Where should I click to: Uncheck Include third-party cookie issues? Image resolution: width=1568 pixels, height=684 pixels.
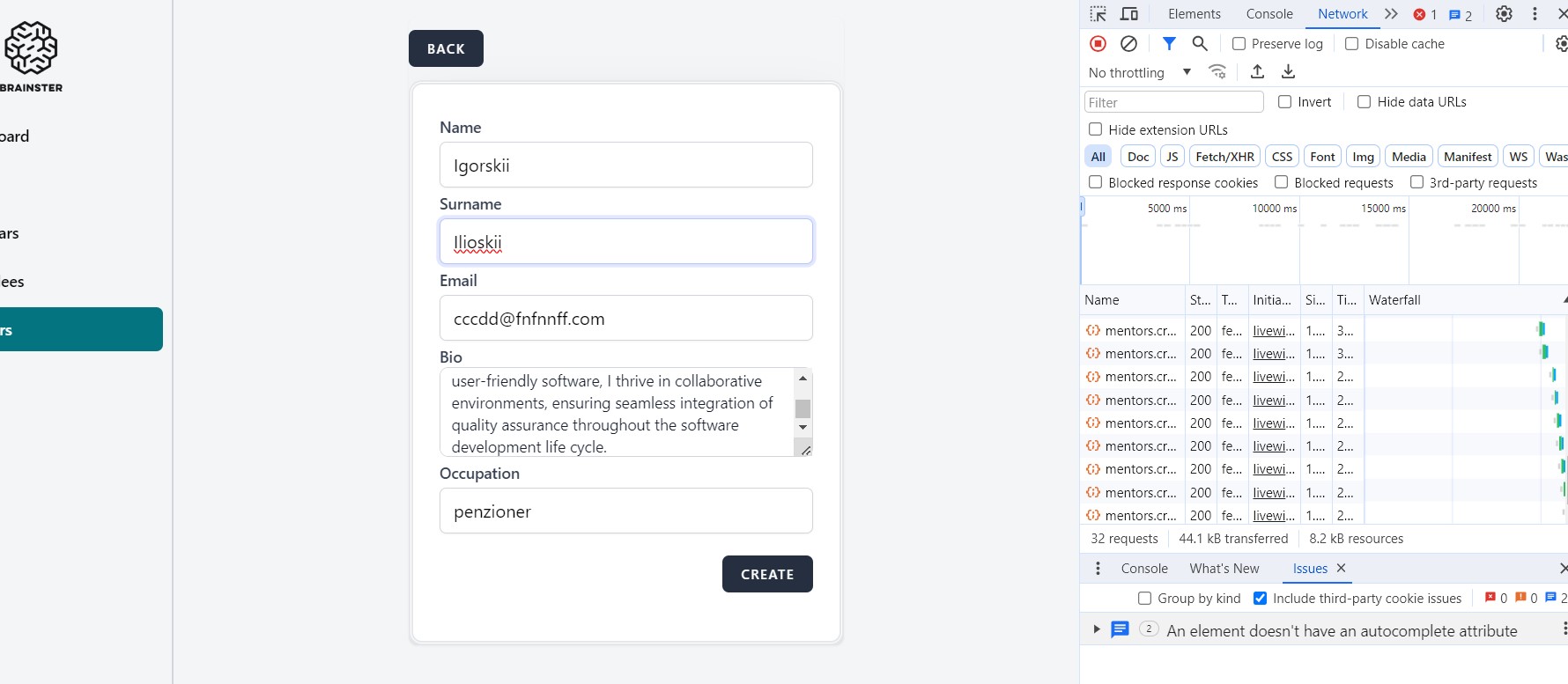click(x=1261, y=599)
